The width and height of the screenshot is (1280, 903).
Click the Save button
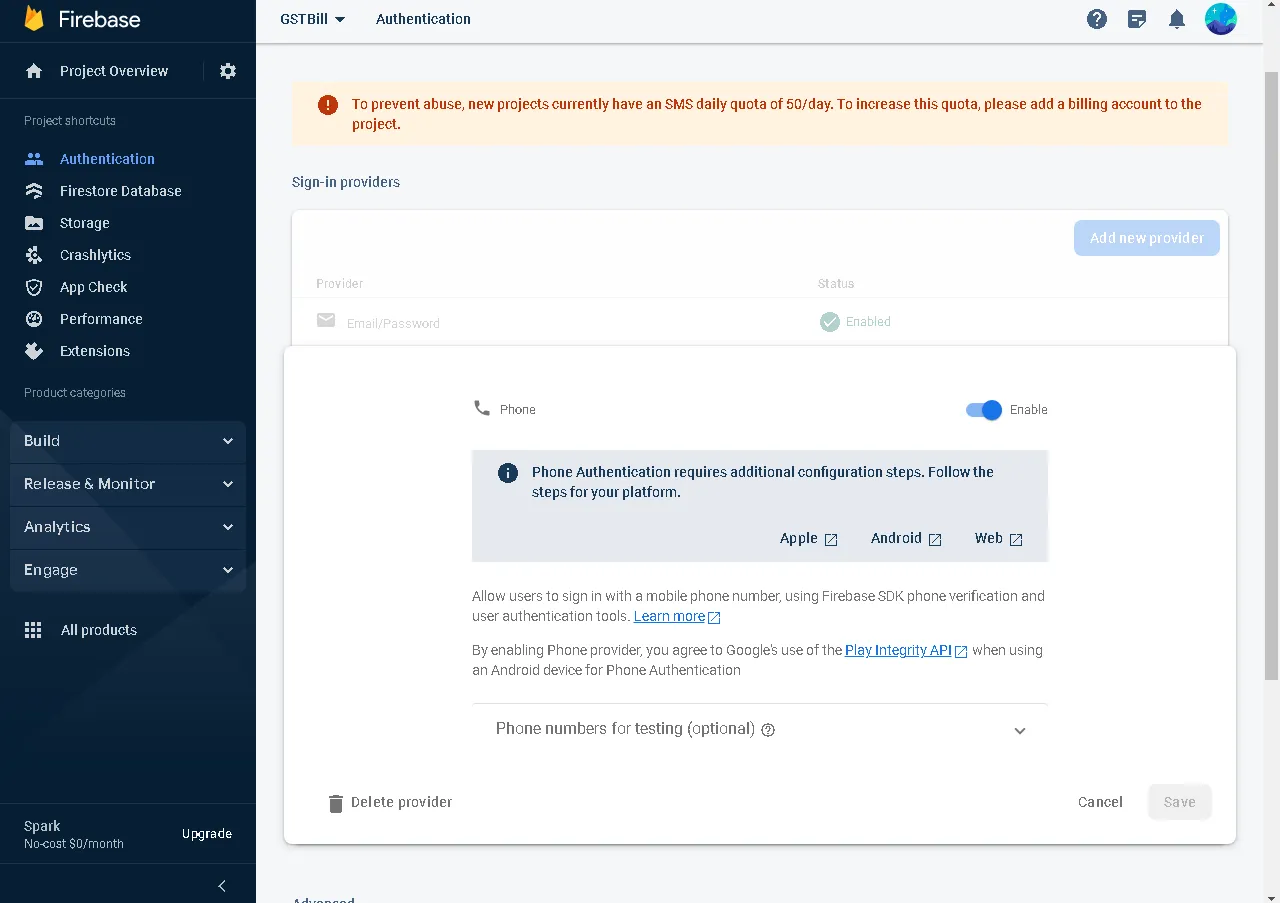1180,802
